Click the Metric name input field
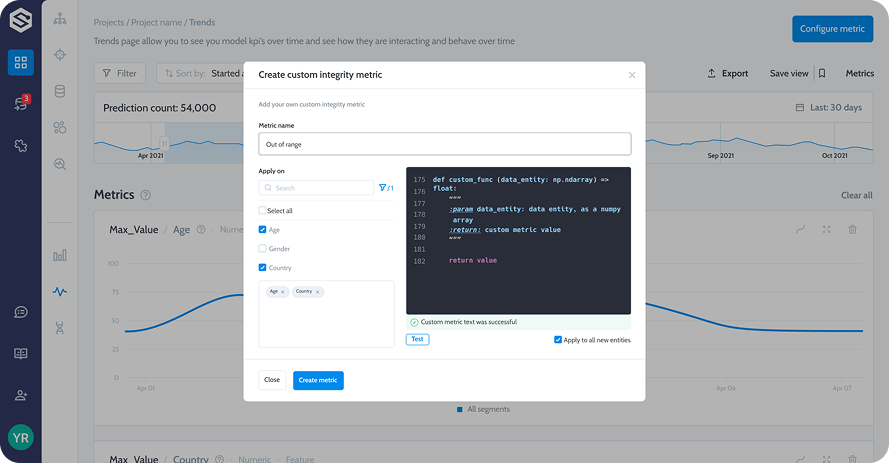Screen dimensions: 889x463 (x=444, y=144)
